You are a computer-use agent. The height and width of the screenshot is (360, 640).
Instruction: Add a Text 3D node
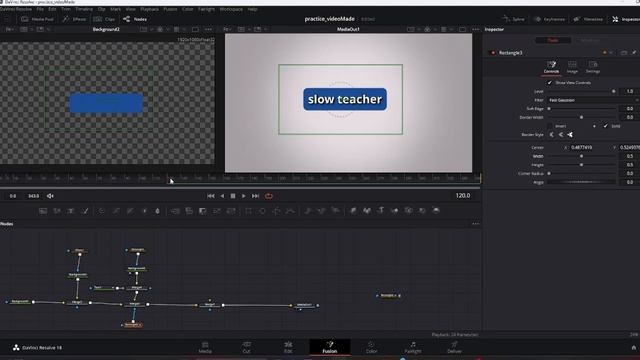pyautogui.click(x=381, y=211)
